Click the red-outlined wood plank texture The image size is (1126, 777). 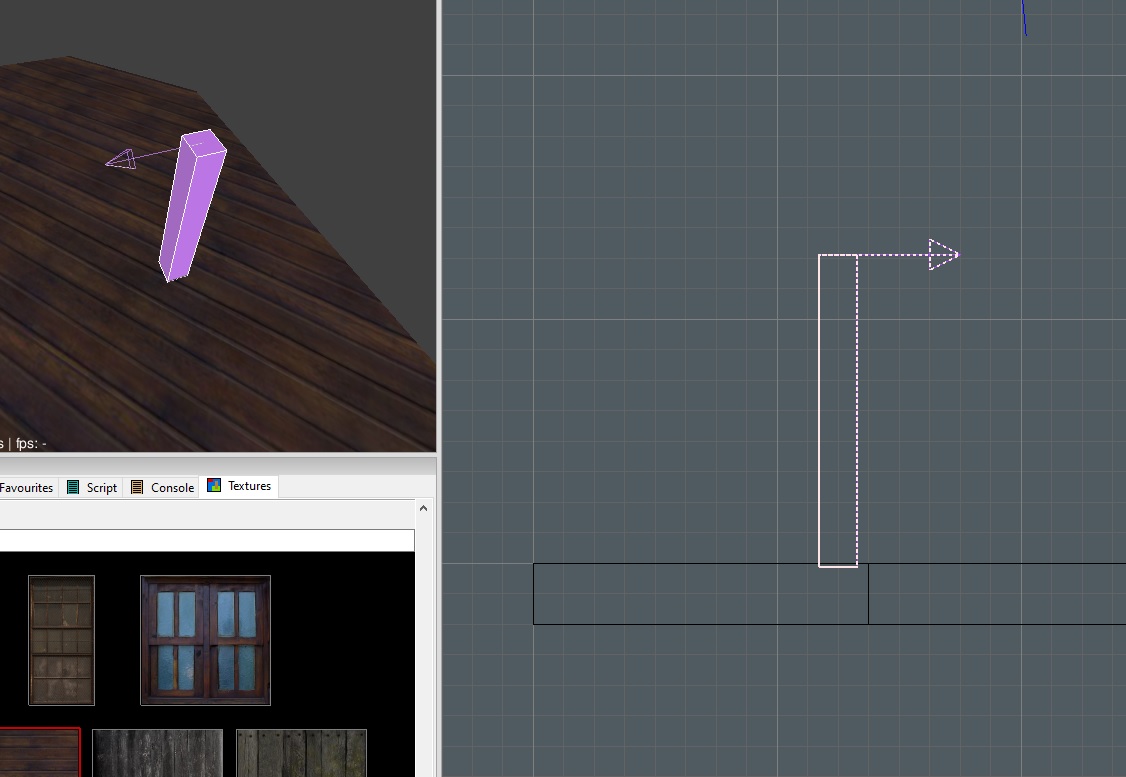pyautogui.click(x=40, y=752)
